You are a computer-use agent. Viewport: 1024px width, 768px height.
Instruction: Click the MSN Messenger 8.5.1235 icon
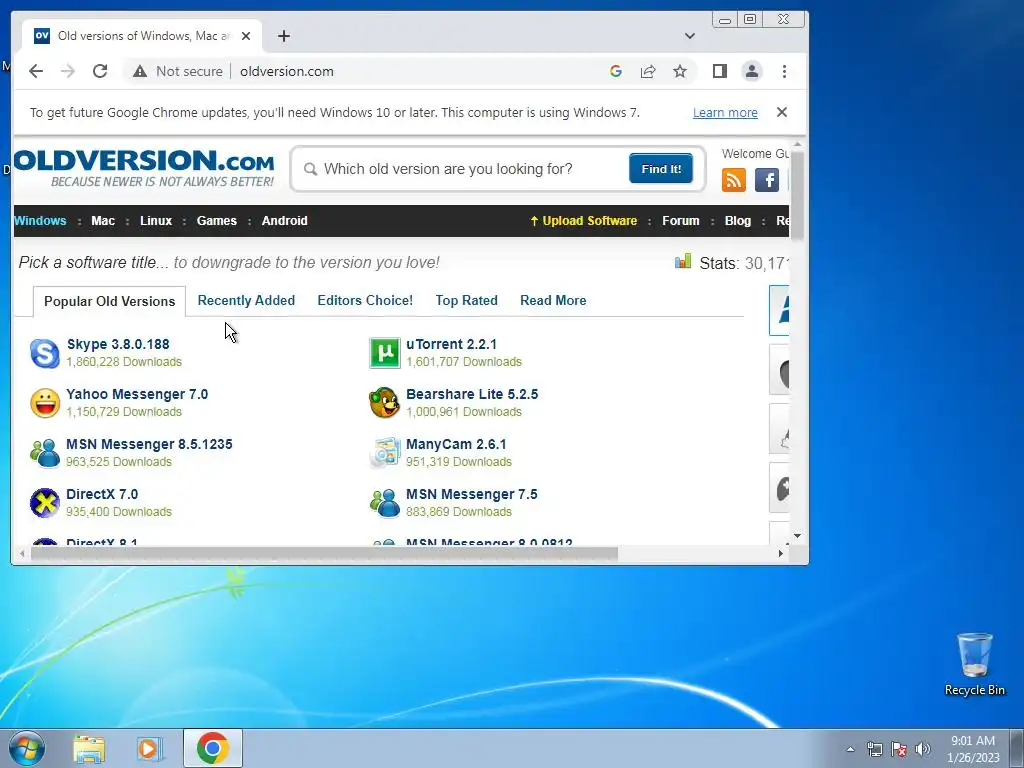(45, 453)
